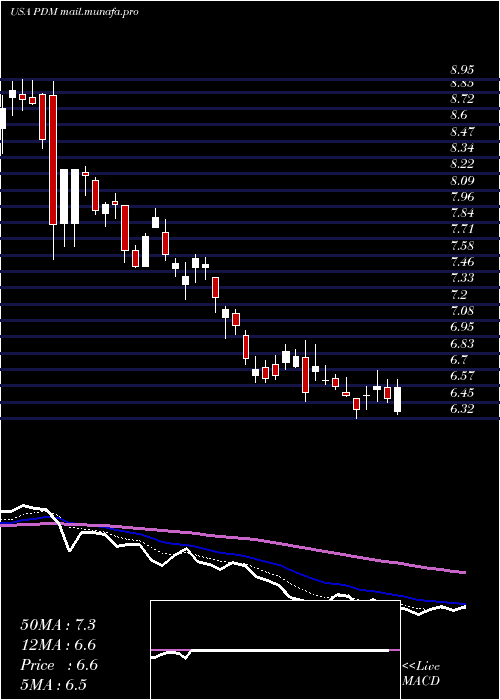Image resolution: width=500 pixels, height=700 pixels.
Task: Click the 7.96 price axis label
Action: (462, 197)
